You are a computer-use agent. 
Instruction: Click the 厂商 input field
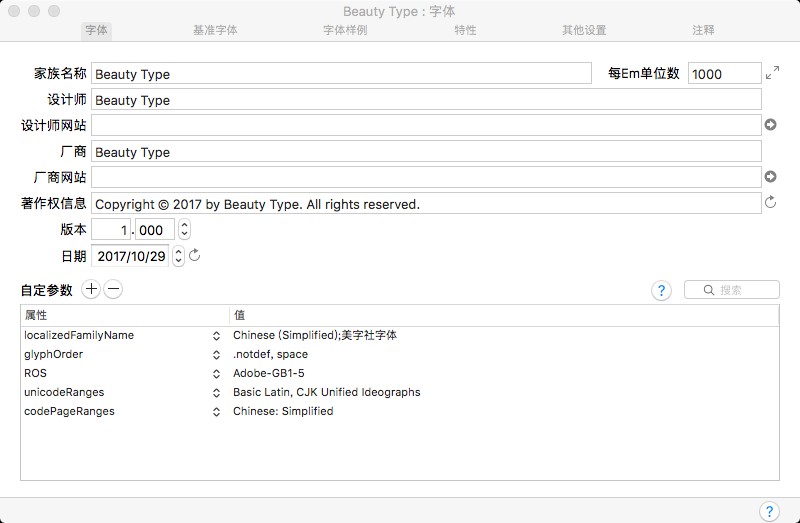pyautogui.click(x=427, y=151)
